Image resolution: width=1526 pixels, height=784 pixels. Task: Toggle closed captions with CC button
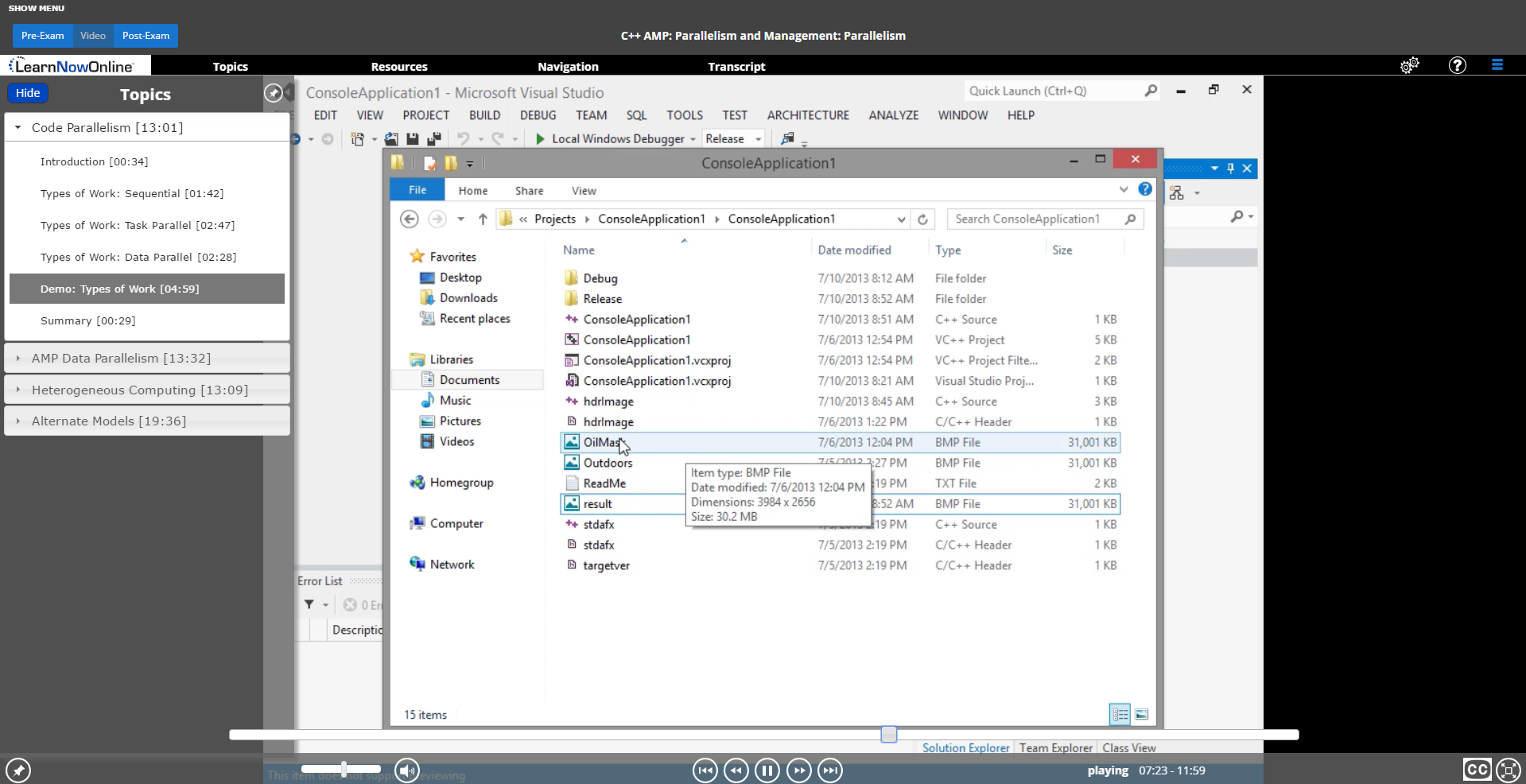pyautogui.click(x=1477, y=770)
